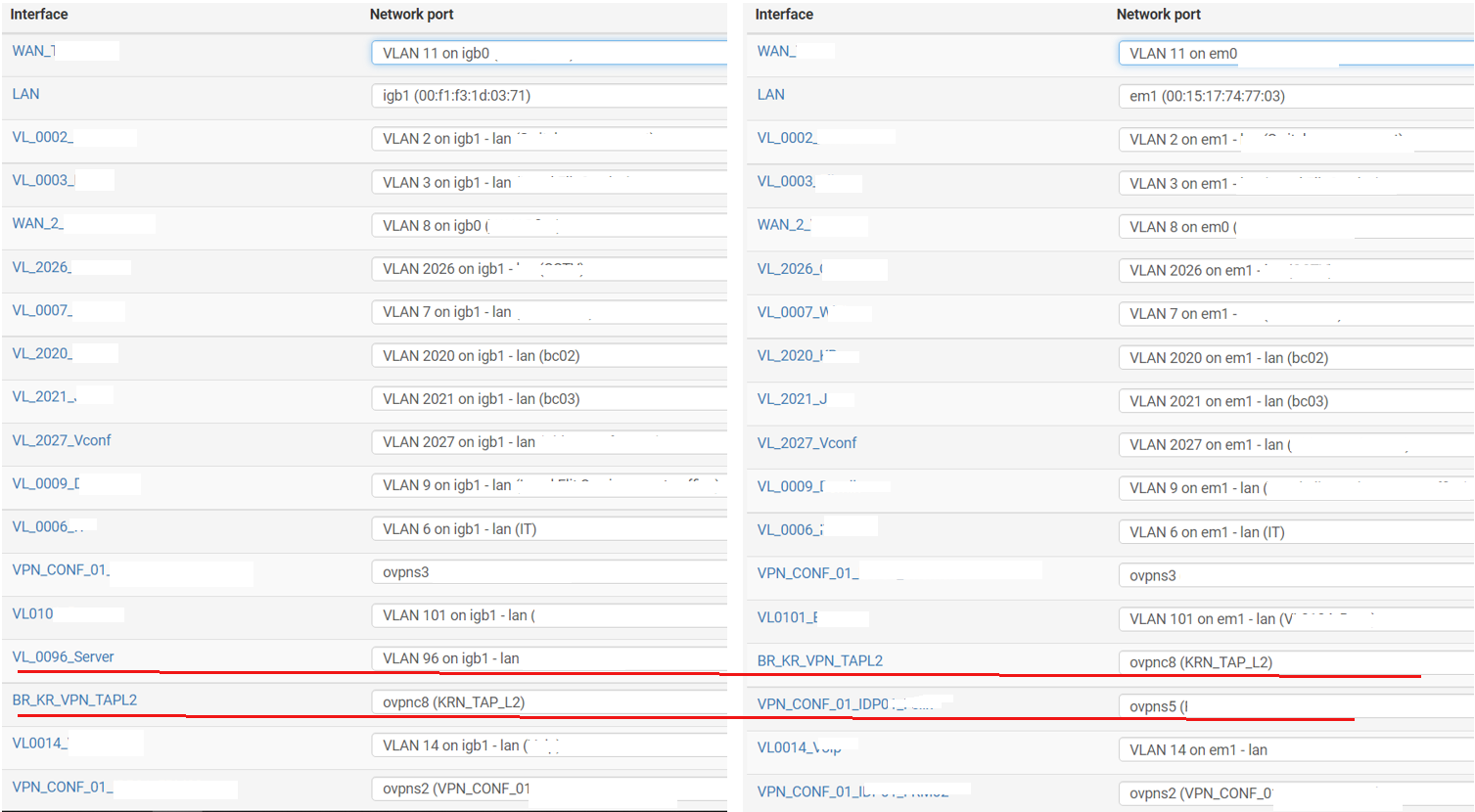Open the VL_2027_Vconf link in the igb1 row
The height and width of the screenshot is (812, 1475).
[62, 440]
